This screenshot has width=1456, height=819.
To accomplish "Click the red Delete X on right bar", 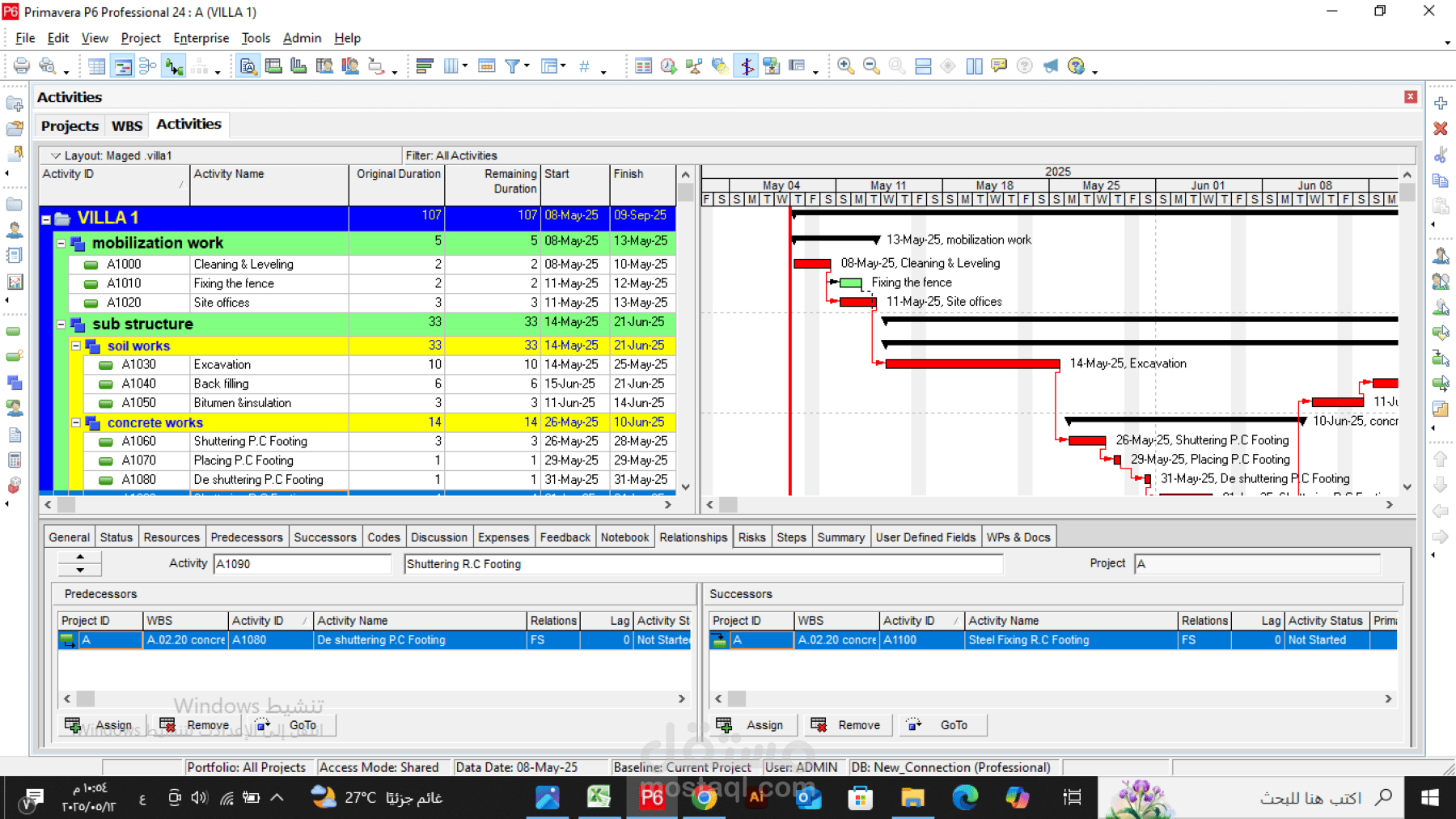I will tap(1441, 129).
